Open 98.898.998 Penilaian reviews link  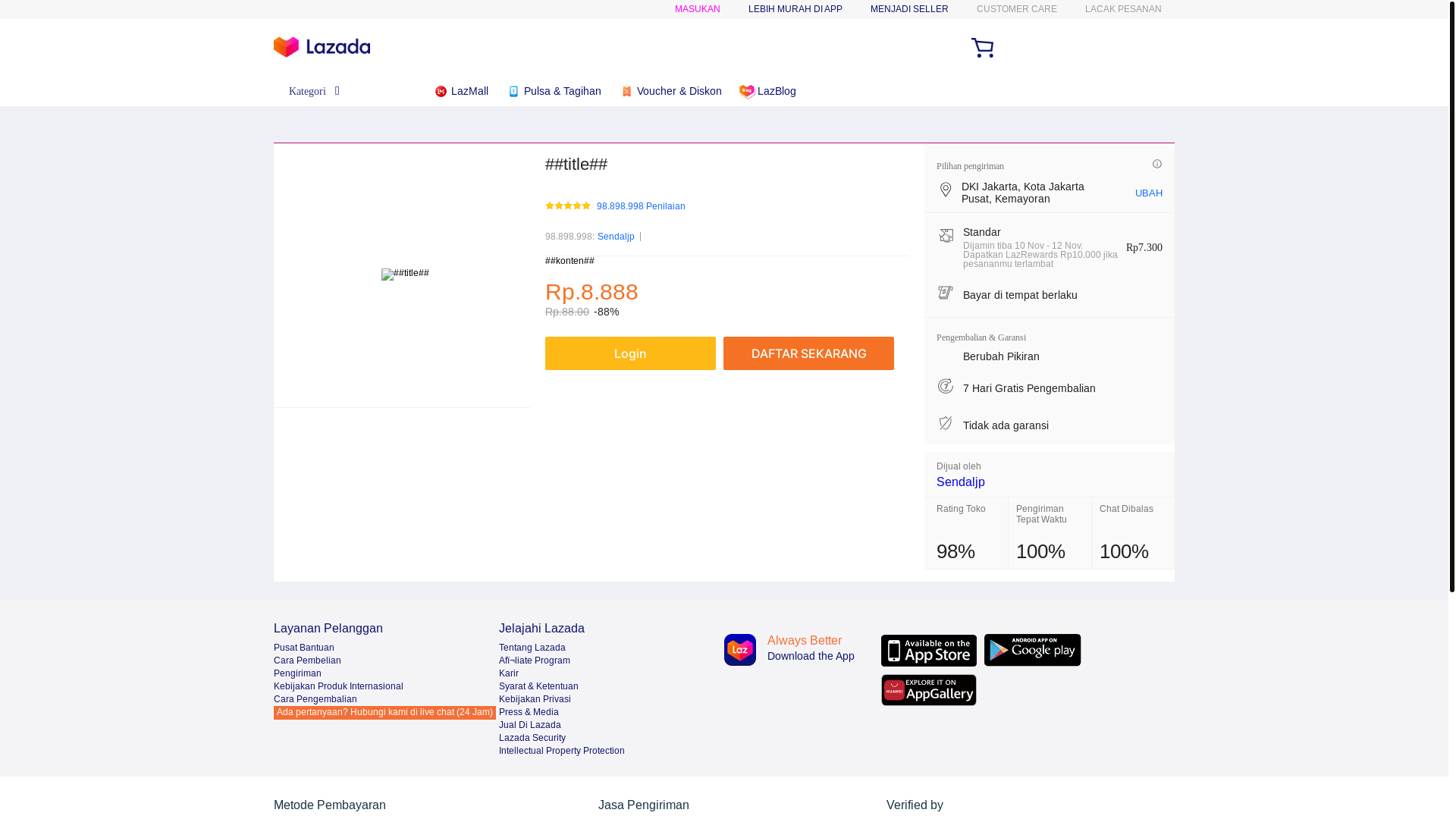pyautogui.click(x=641, y=206)
